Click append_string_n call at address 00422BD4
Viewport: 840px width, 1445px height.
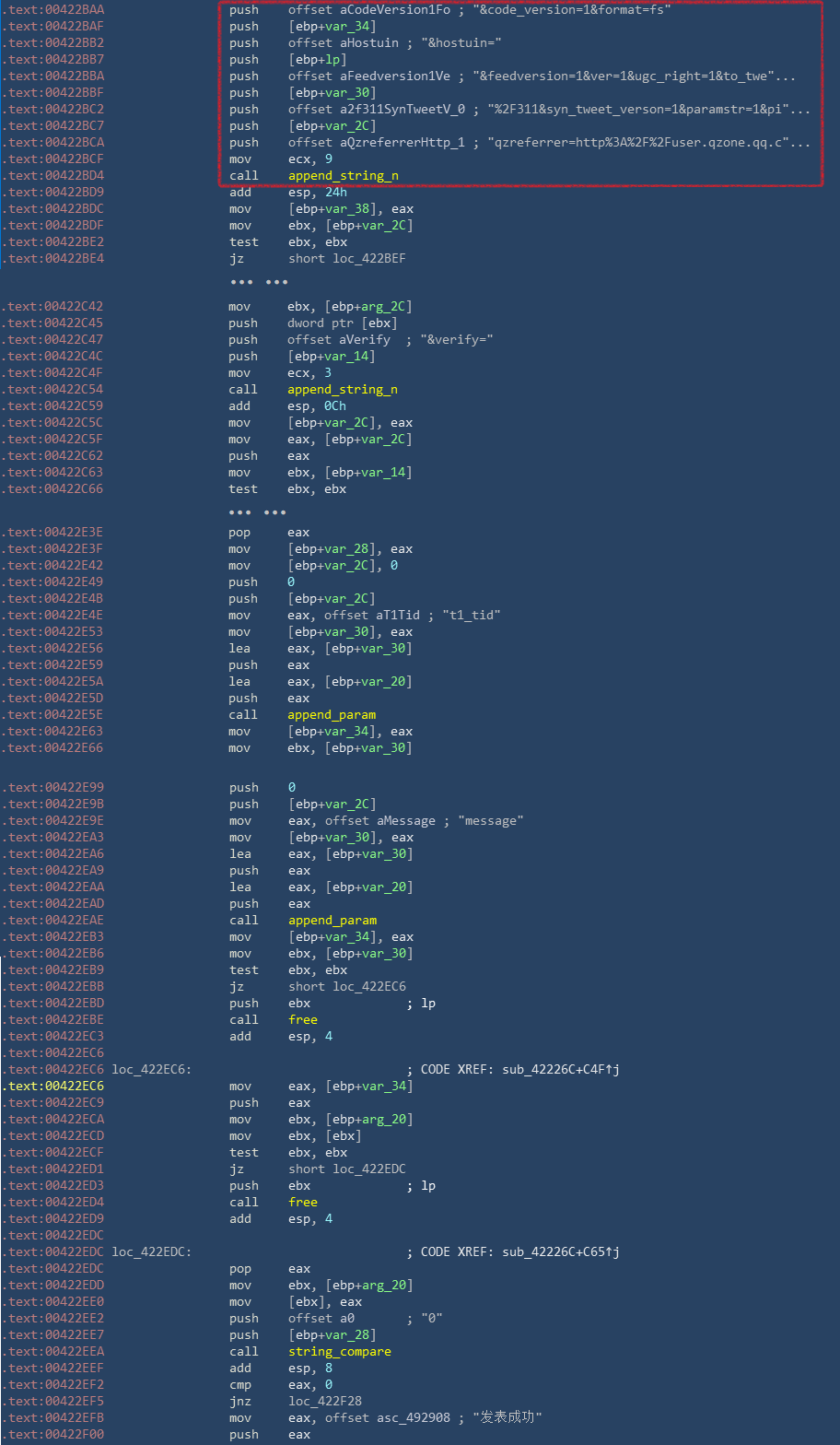point(343,176)
